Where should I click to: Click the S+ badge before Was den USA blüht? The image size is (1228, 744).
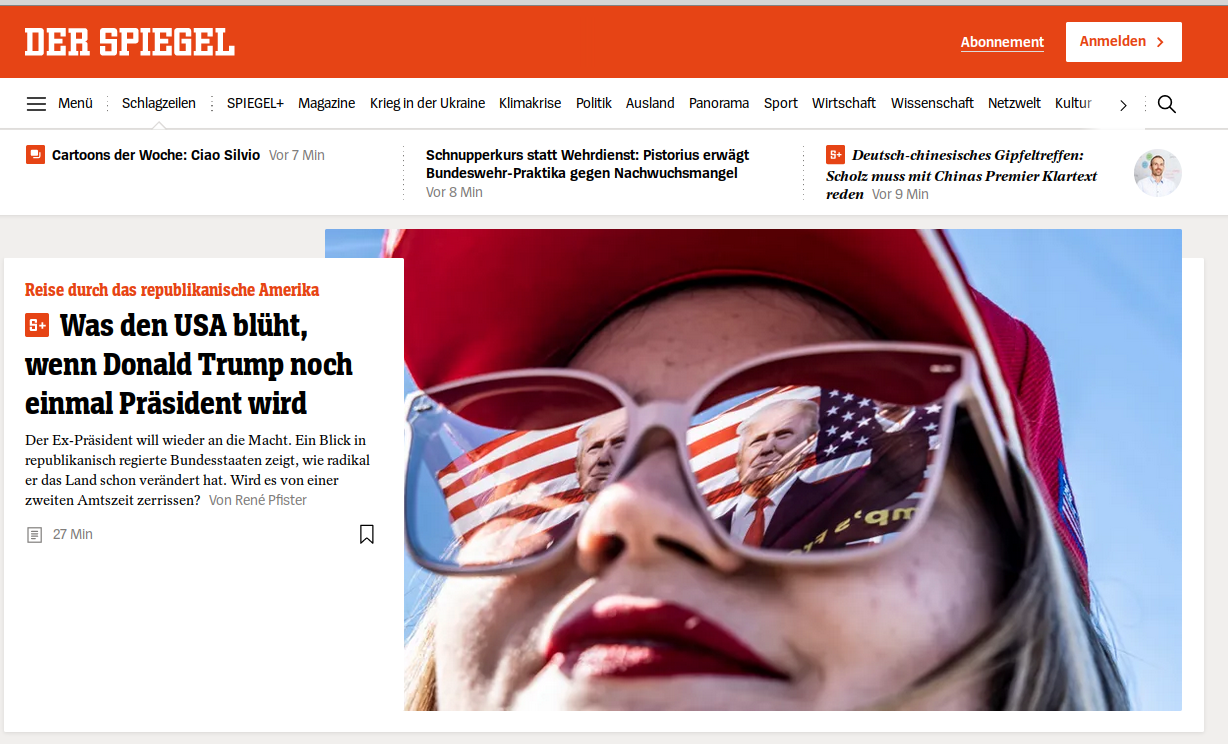(37, 325)
